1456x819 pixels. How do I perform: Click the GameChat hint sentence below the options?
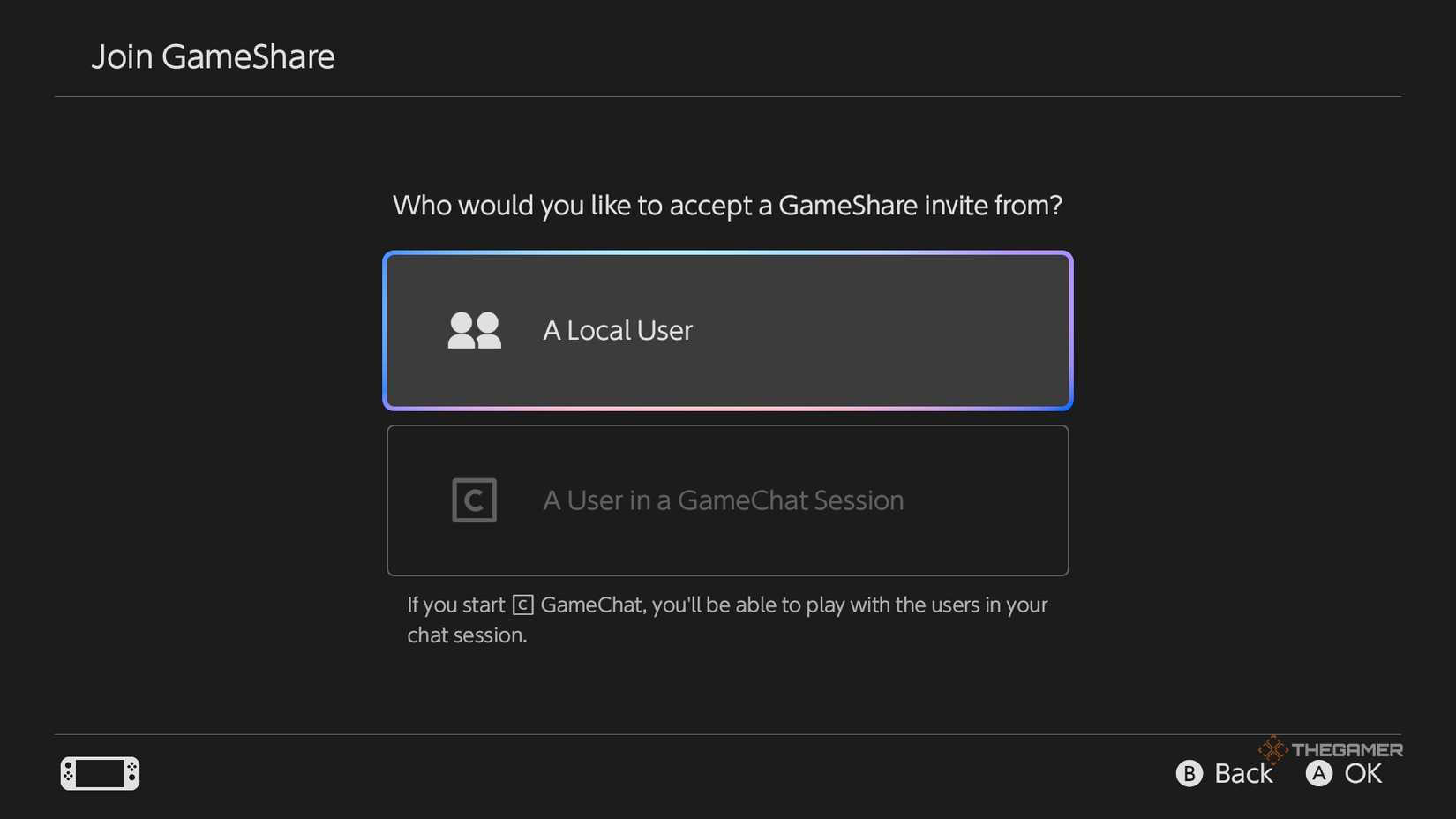click(x=727, y=620)
